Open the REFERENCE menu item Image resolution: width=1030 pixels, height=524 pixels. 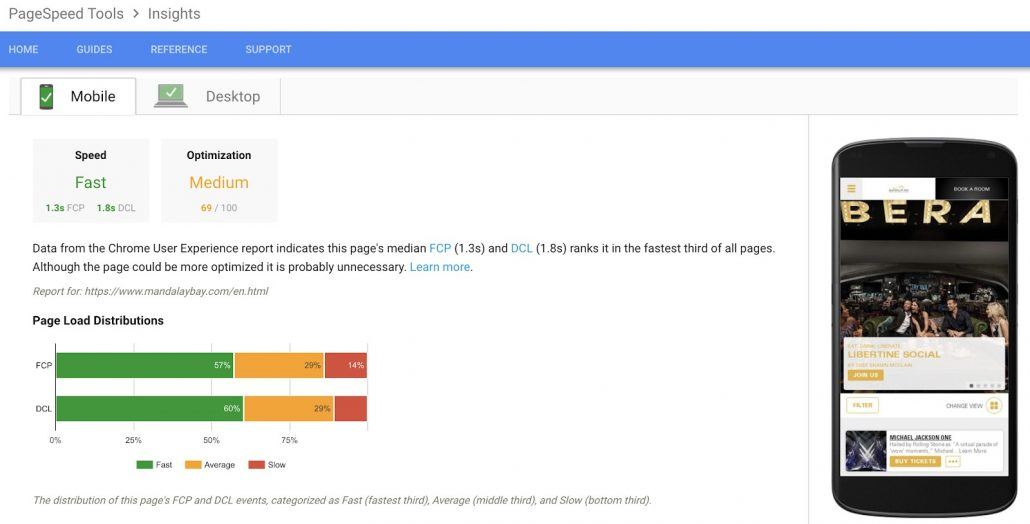[x=179, y=49]
